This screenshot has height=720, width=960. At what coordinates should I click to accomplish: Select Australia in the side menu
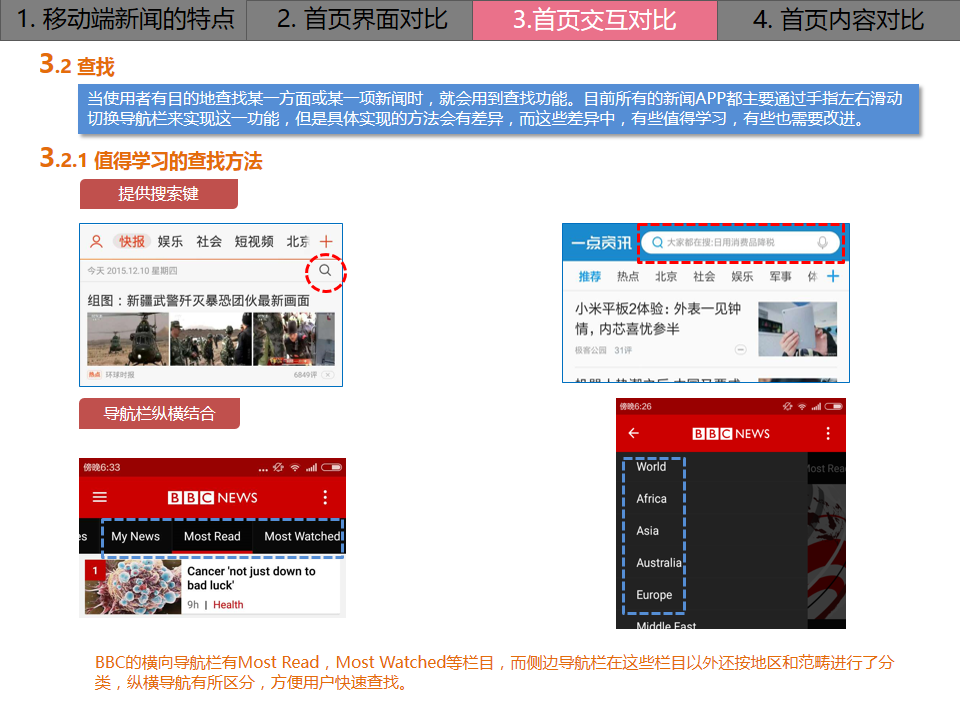(659, 563)
